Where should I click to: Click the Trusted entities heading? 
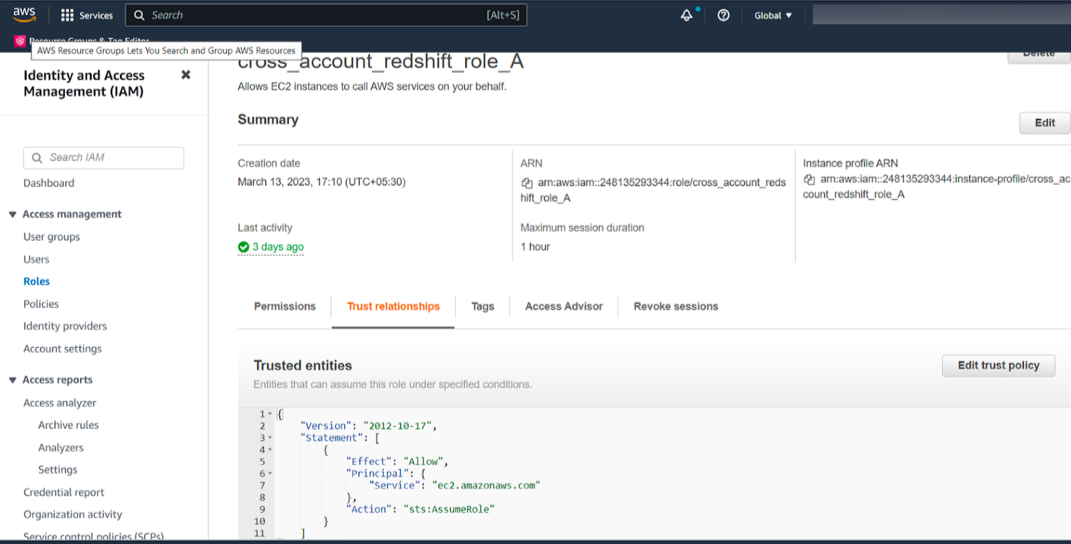click(x=303, y=366)
